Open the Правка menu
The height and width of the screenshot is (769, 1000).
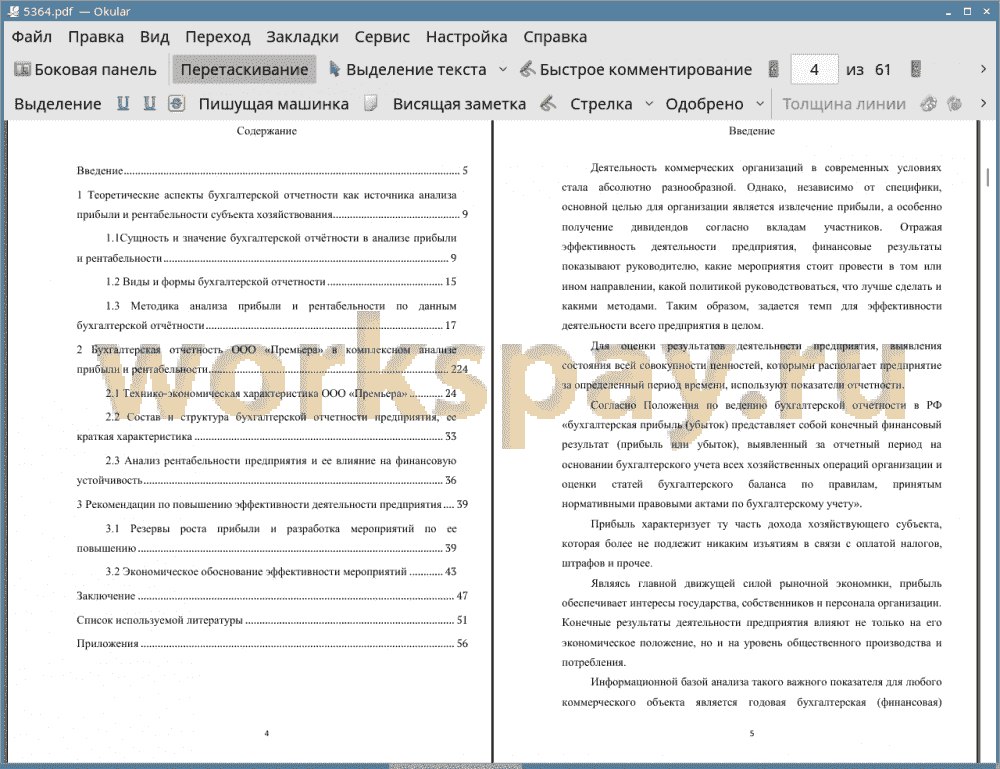pos(96,37)
